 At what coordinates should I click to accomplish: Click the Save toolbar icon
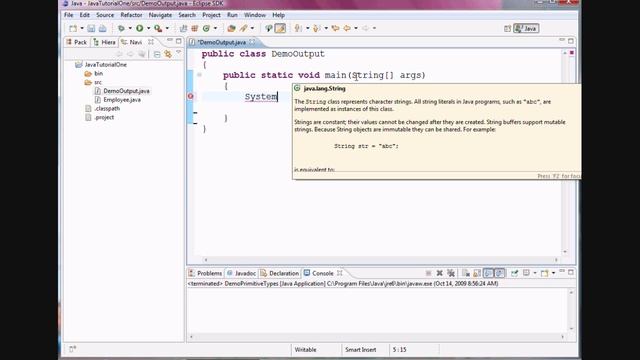point(91,28)
